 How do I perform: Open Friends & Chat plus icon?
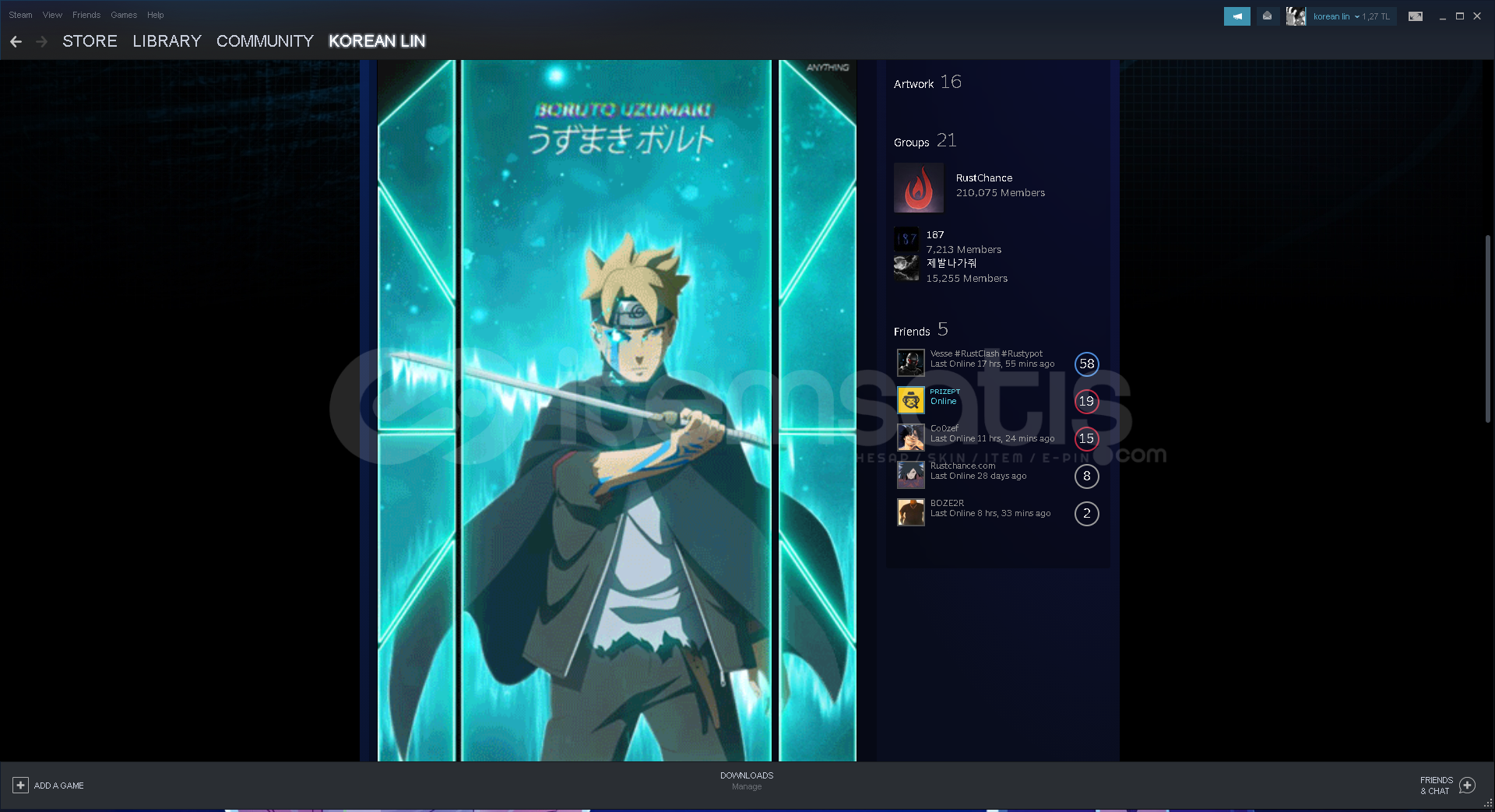tap(1467, 786)
